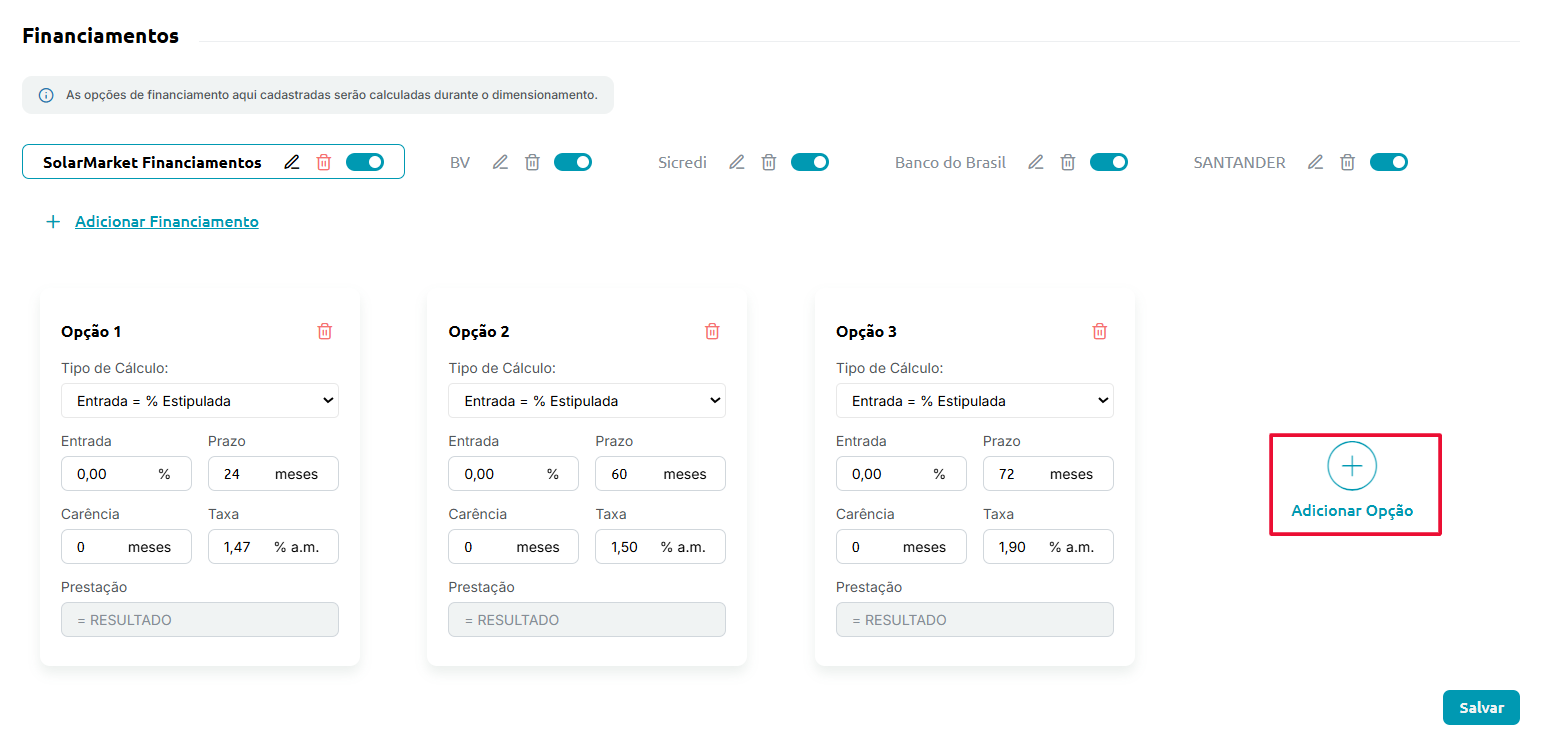
Task: Click the plus circle Adicionar Opção icon
Action: click(x=1352, y=466)
